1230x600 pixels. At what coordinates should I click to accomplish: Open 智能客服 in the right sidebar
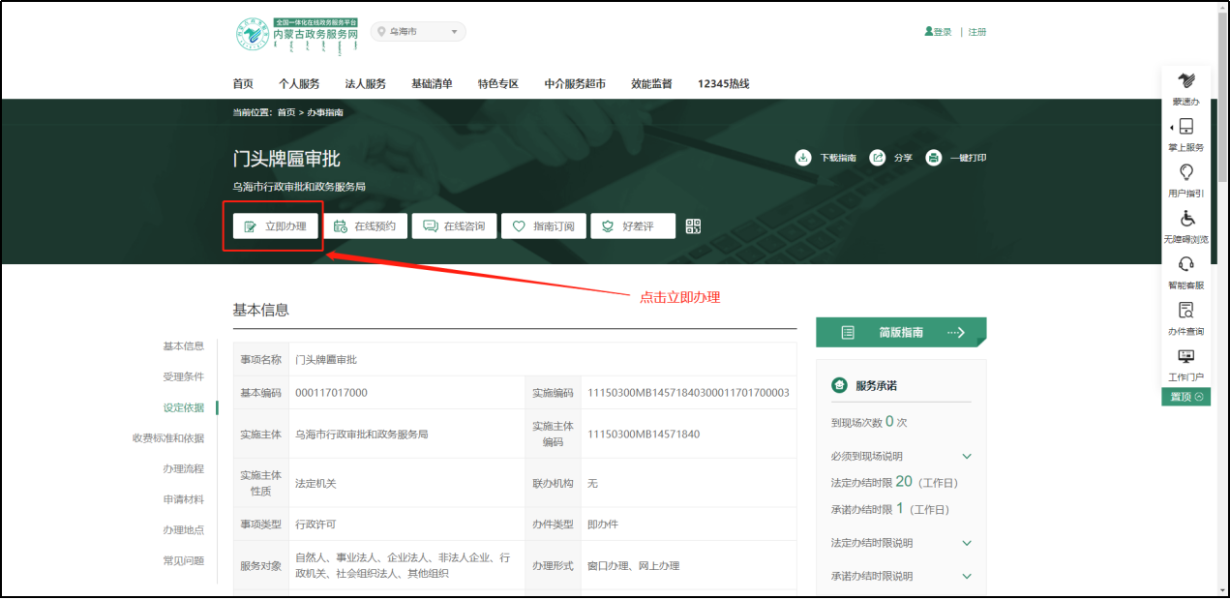tap(1186, 270)
